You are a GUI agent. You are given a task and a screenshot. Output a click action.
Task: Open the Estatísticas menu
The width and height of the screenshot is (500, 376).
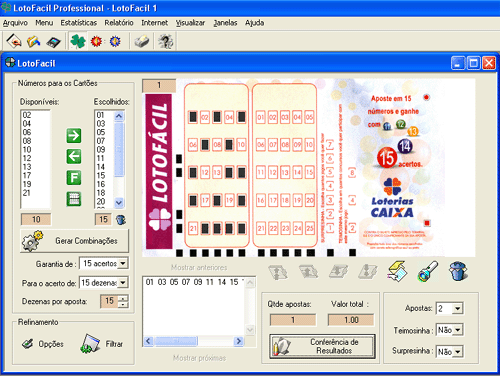pos(79,23)
